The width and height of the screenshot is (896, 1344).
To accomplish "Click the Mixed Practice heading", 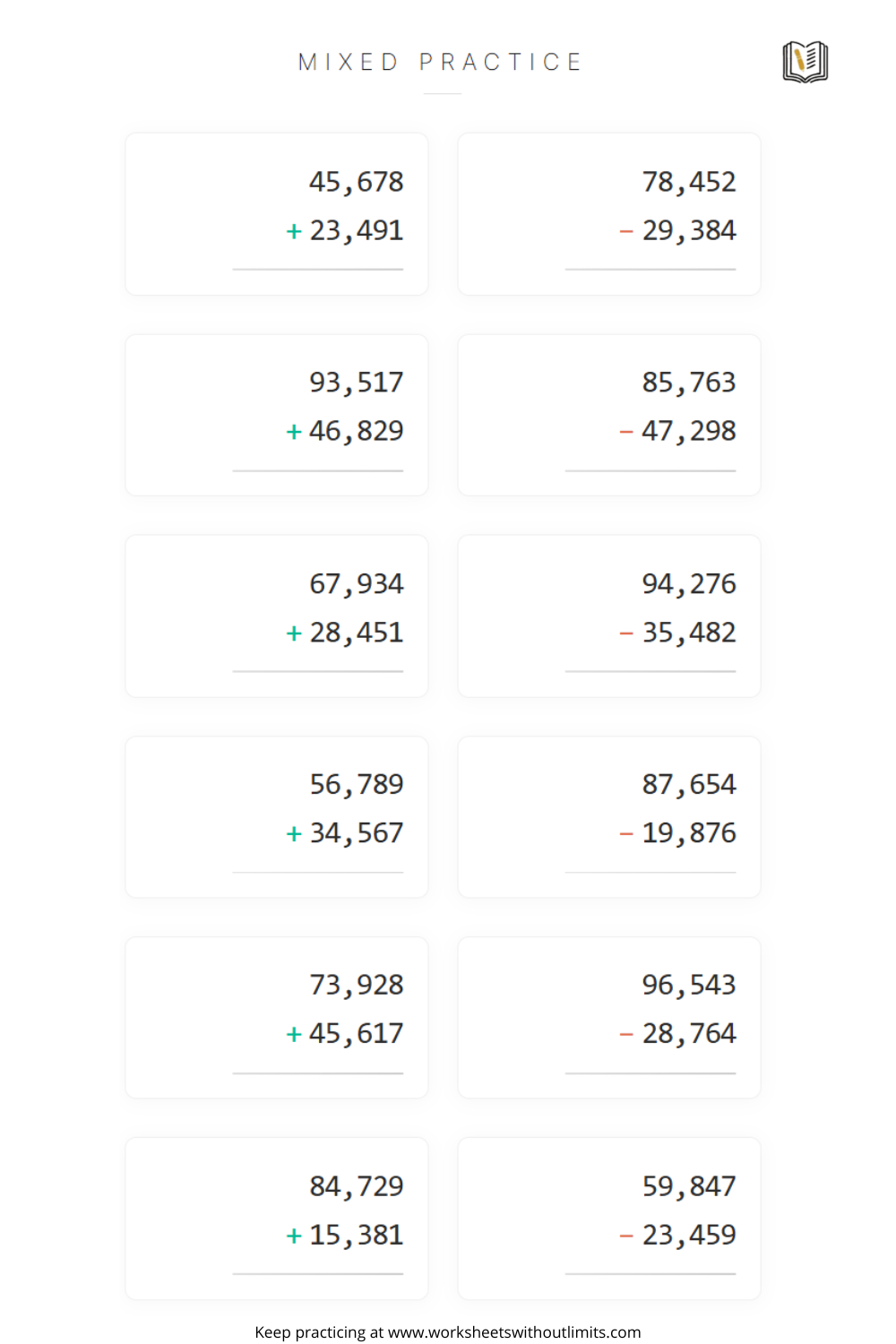I will [x=440, y=62].
